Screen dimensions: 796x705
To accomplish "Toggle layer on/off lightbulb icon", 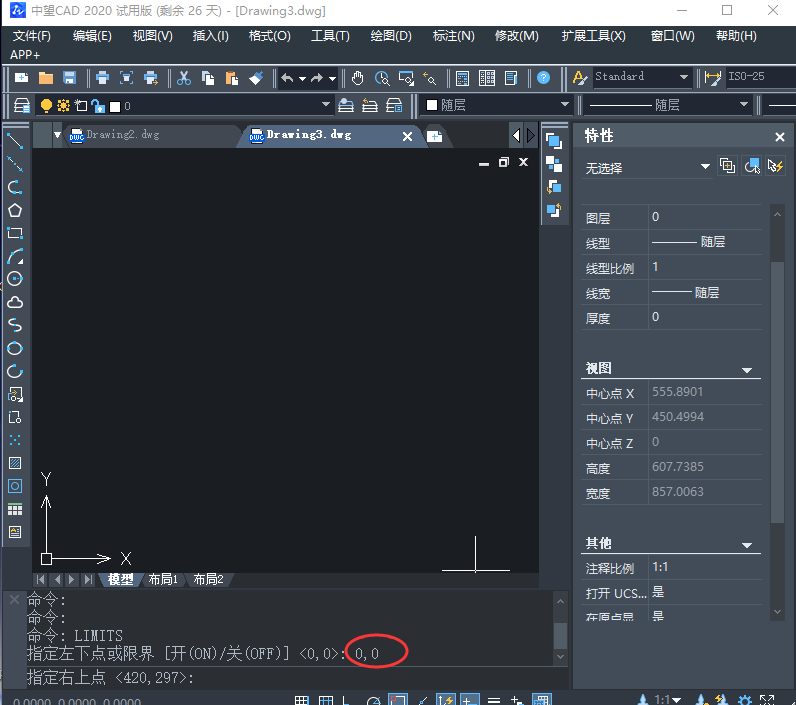I will point(46,106).
